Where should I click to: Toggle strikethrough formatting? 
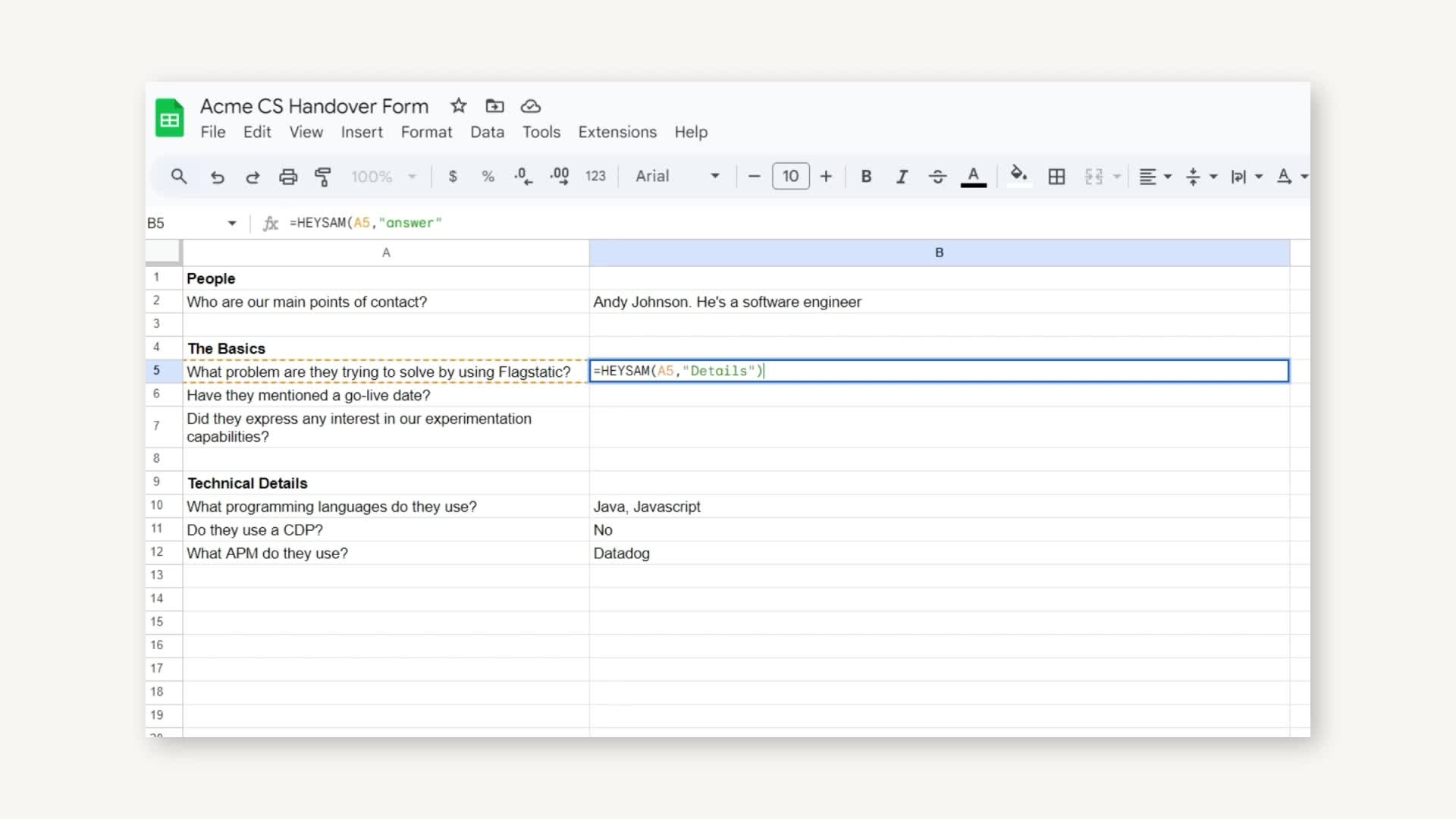937,177
